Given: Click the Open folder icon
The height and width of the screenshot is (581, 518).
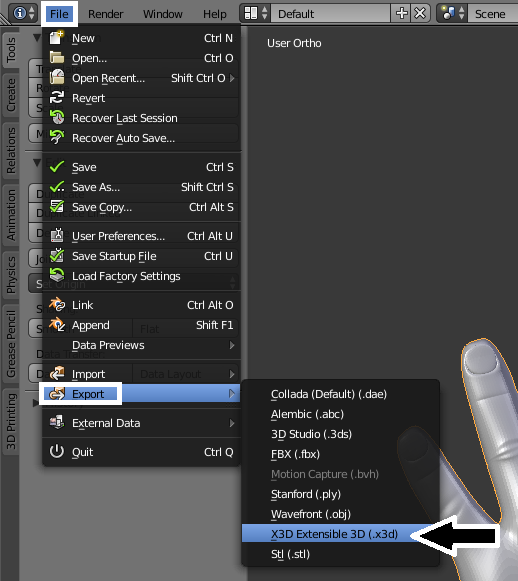Looking at the screenshot, I should coord(57,58).
